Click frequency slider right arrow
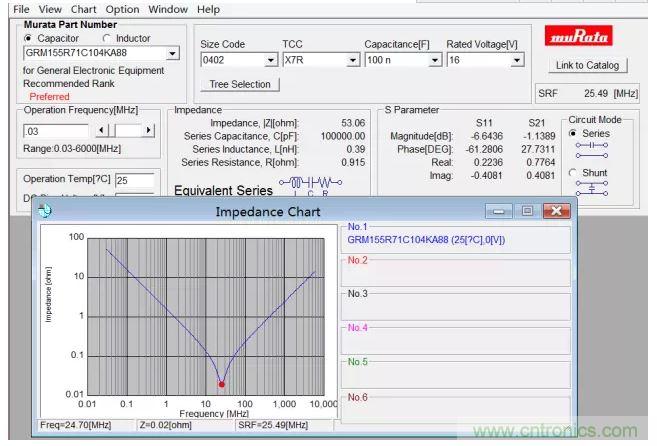Screen dimensions: 657x446 pos(149,130)
